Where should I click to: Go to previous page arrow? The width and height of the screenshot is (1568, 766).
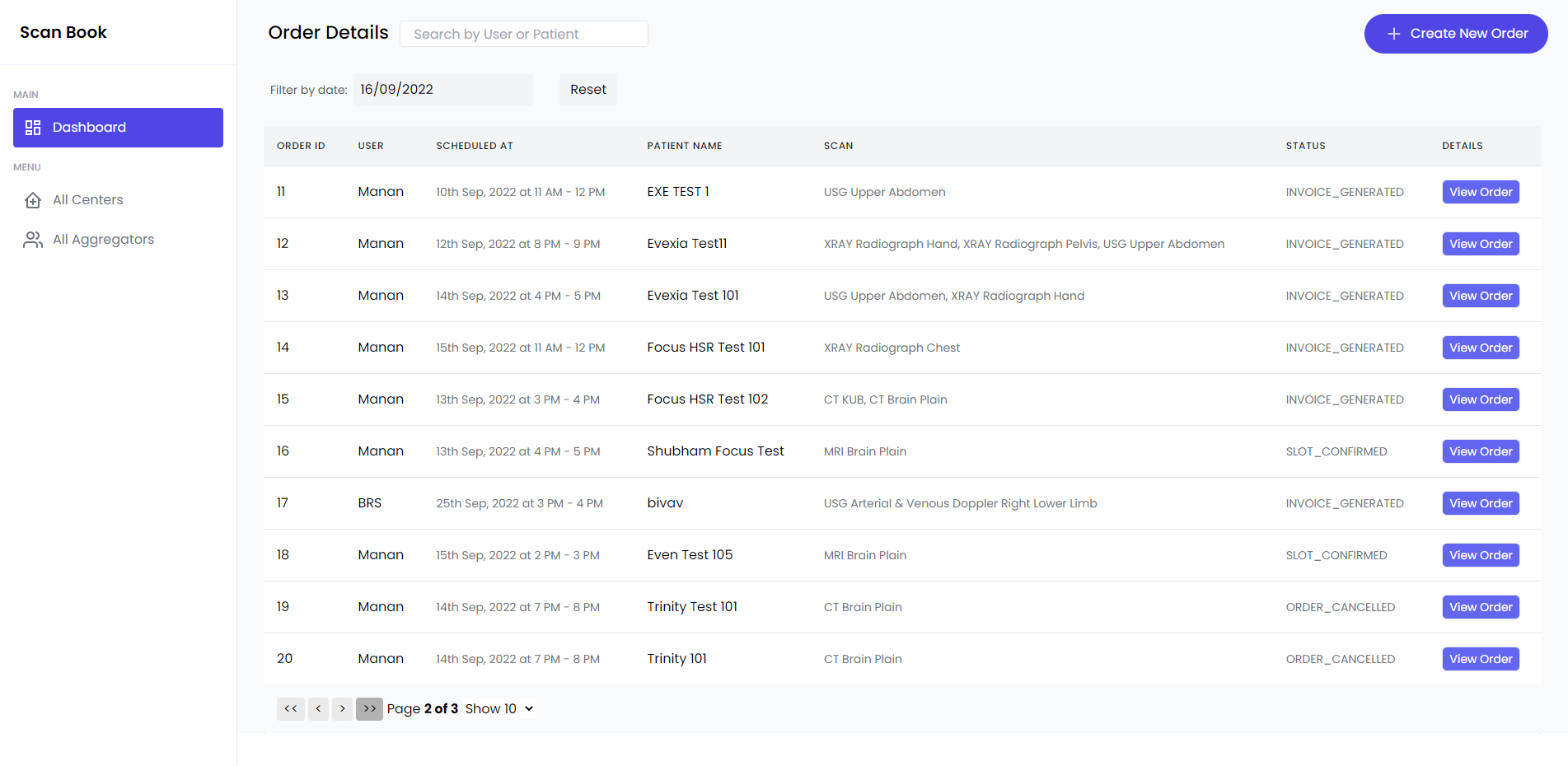(x=318, y=709)
